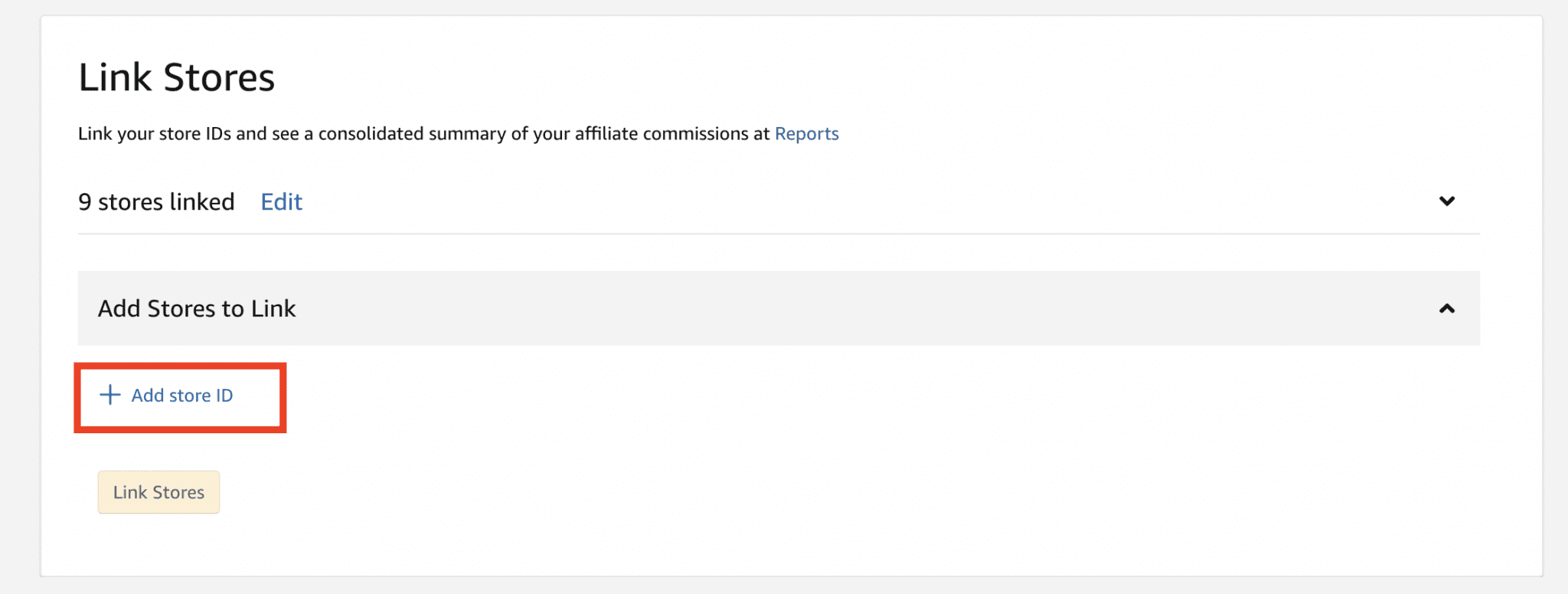The image size is (1568, 594).
Task: Click the upward chevron in the gray bar
Action: pyautogui.click(x=1447, y=309)
